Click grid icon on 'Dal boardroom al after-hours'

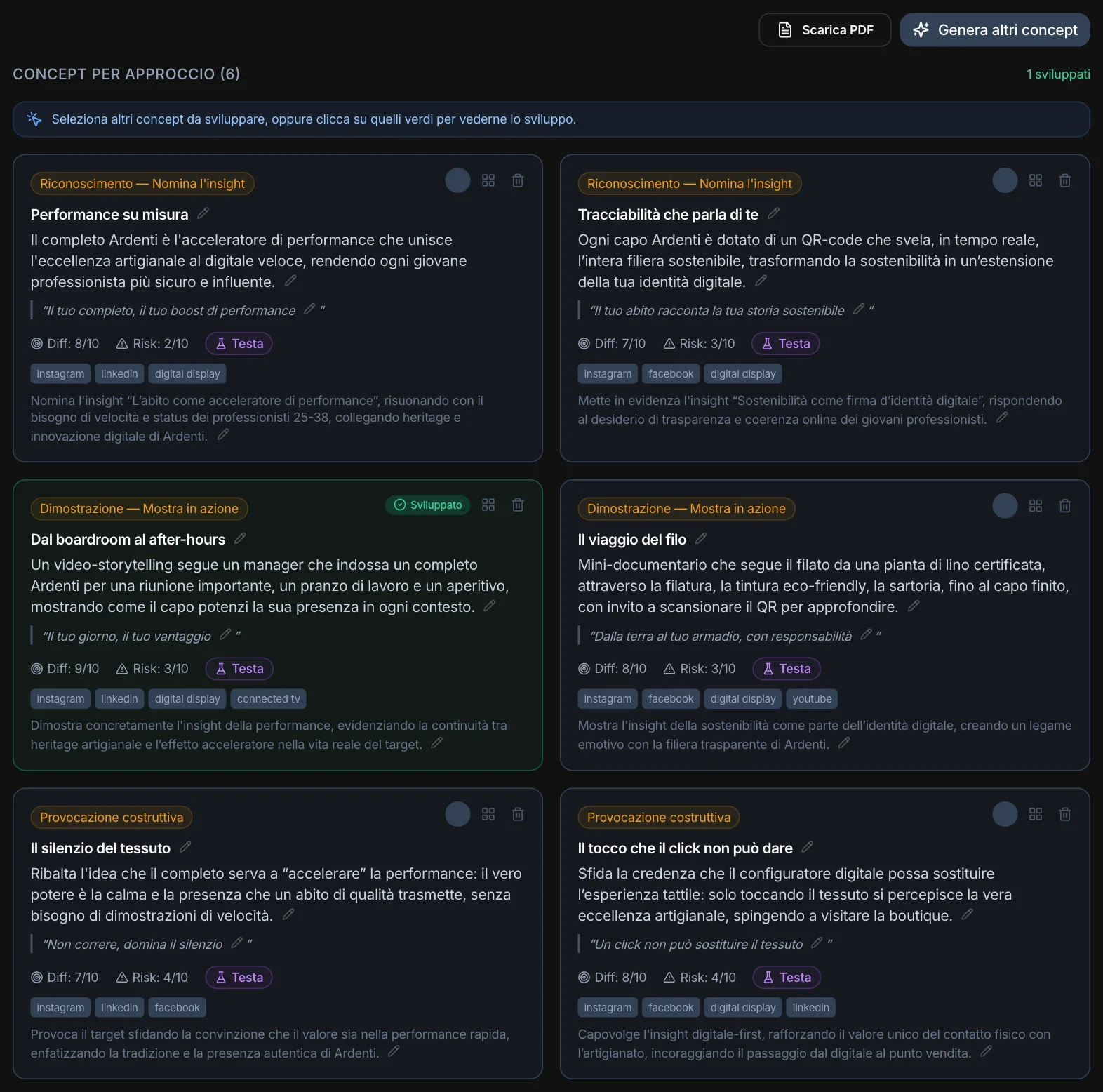[x=488, y=505]
